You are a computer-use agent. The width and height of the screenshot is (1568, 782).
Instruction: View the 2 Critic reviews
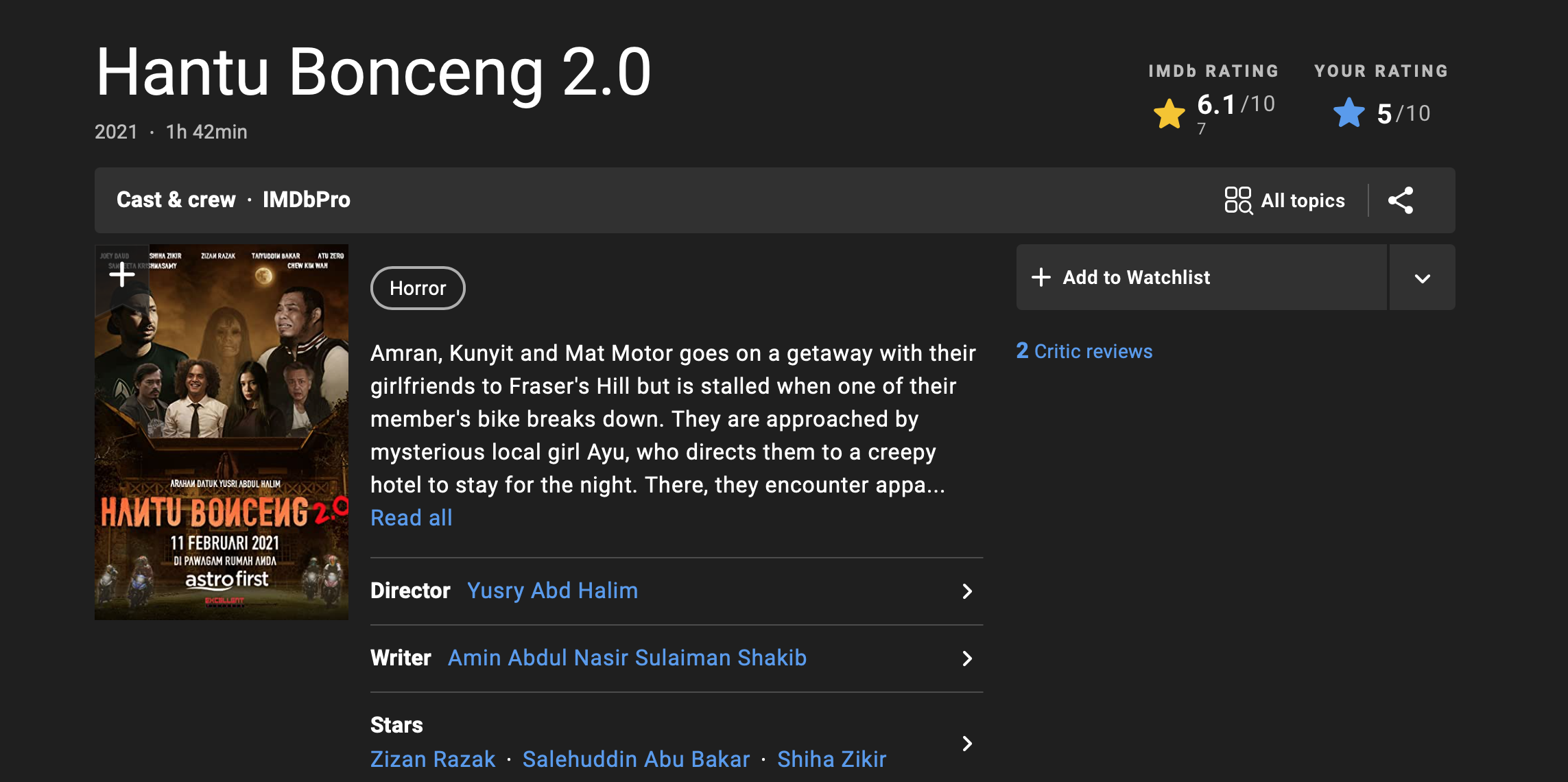[x=1084, y=351]
